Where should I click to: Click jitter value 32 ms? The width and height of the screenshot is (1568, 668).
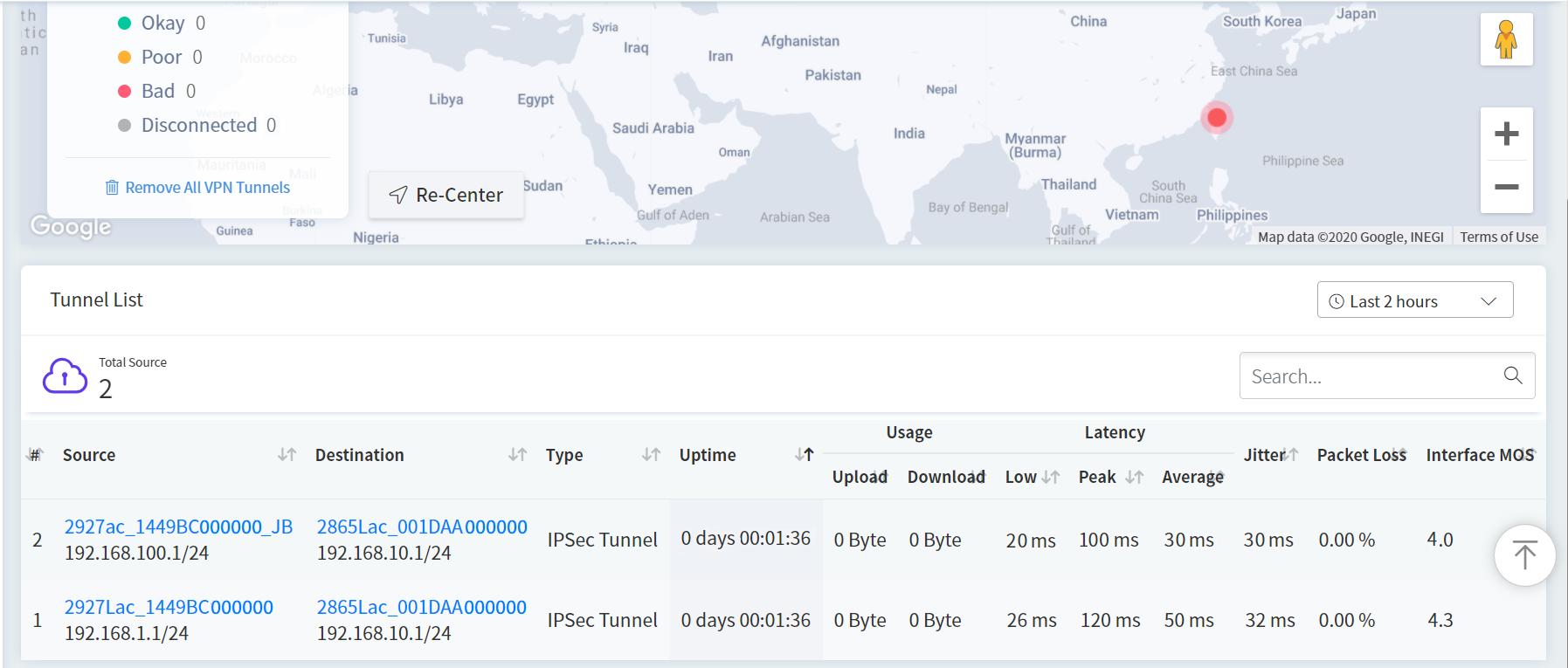point(1270,620)
